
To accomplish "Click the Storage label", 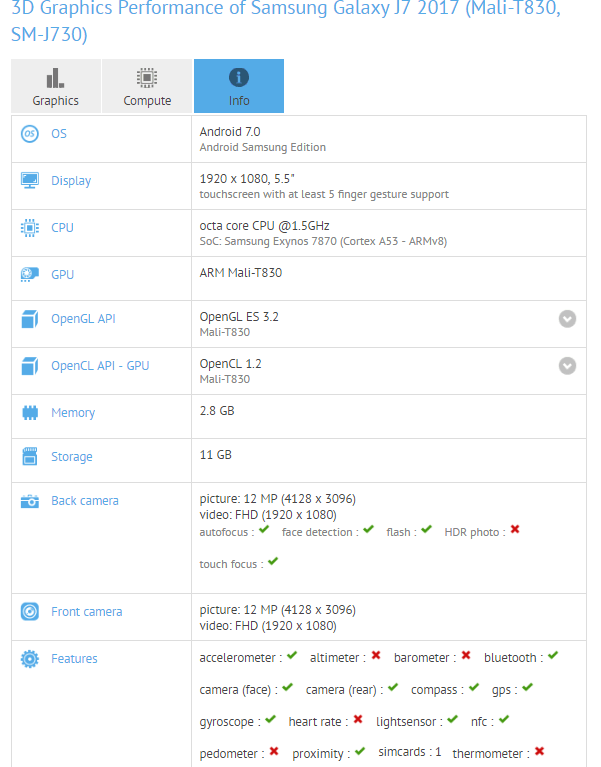I will pyautogui.click(x=72, y=457).
